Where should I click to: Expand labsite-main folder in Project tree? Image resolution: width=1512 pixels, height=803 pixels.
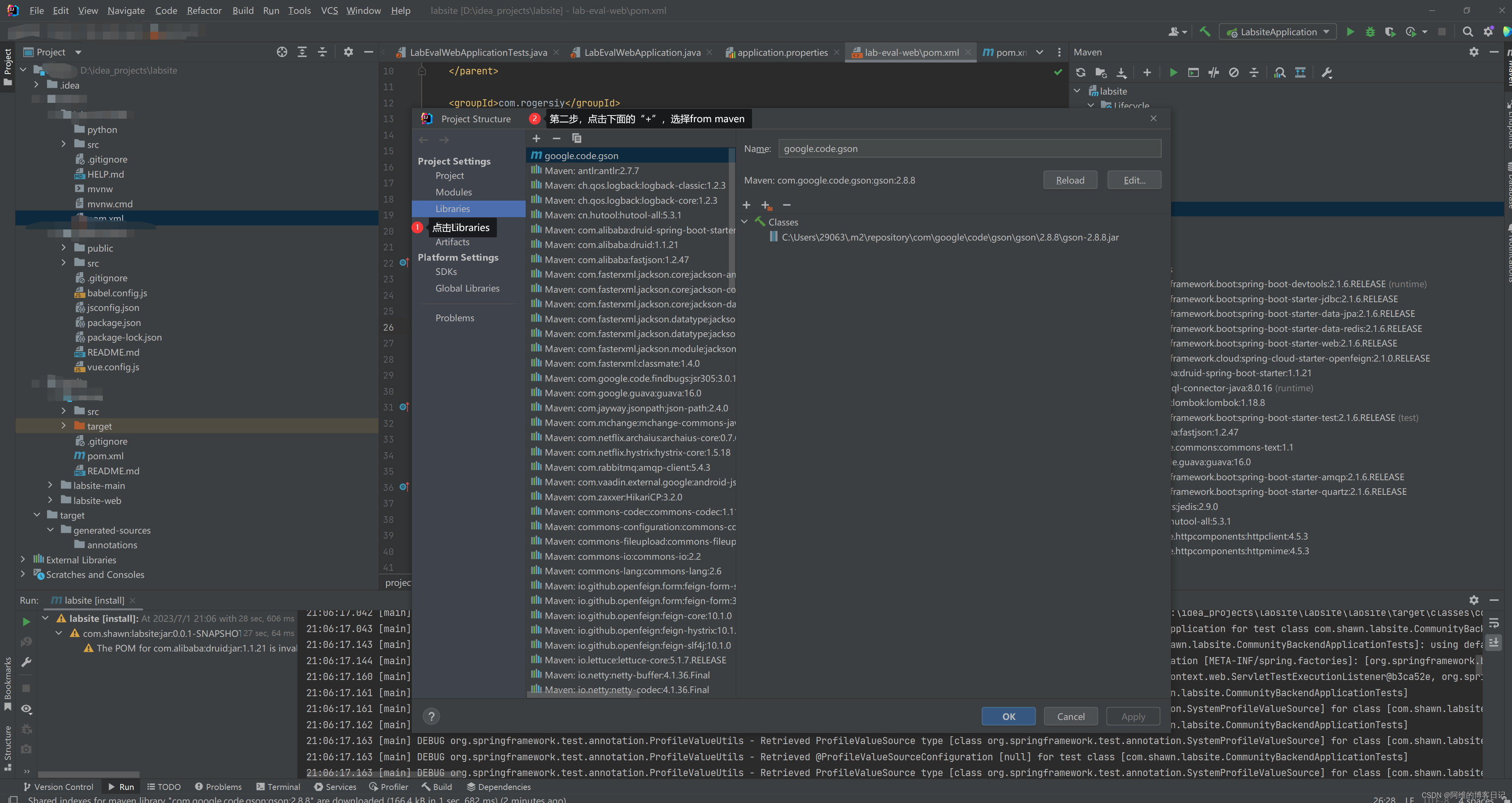click(51, 485)
